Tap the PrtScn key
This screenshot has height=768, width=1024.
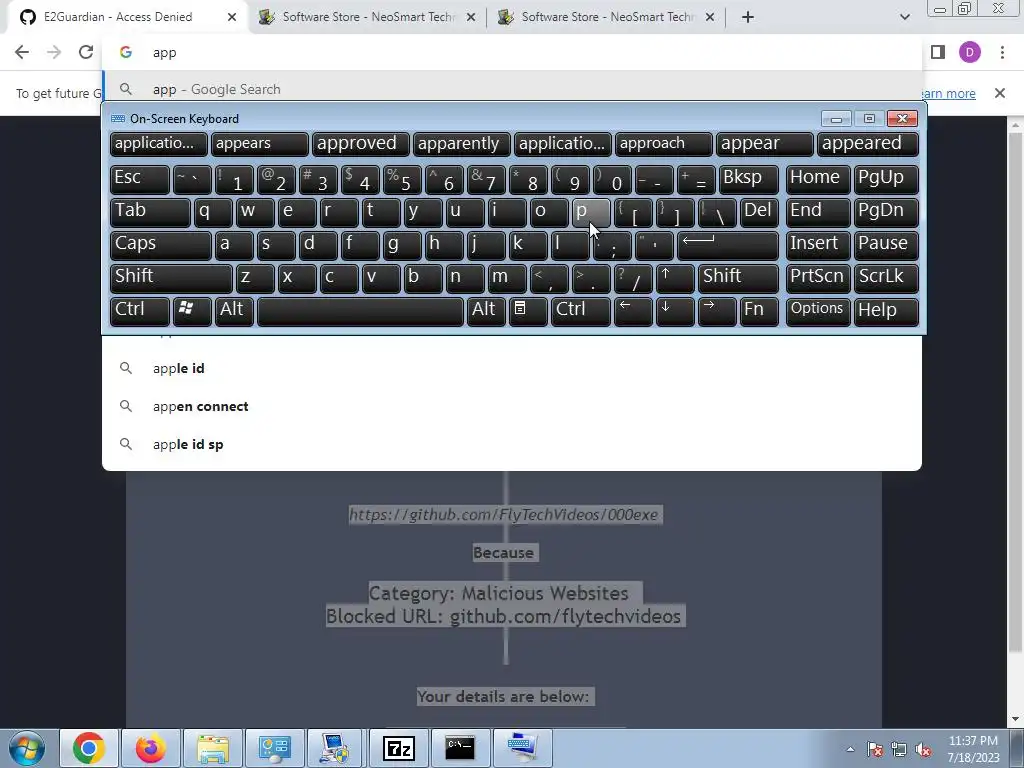(x=818, y=278)
